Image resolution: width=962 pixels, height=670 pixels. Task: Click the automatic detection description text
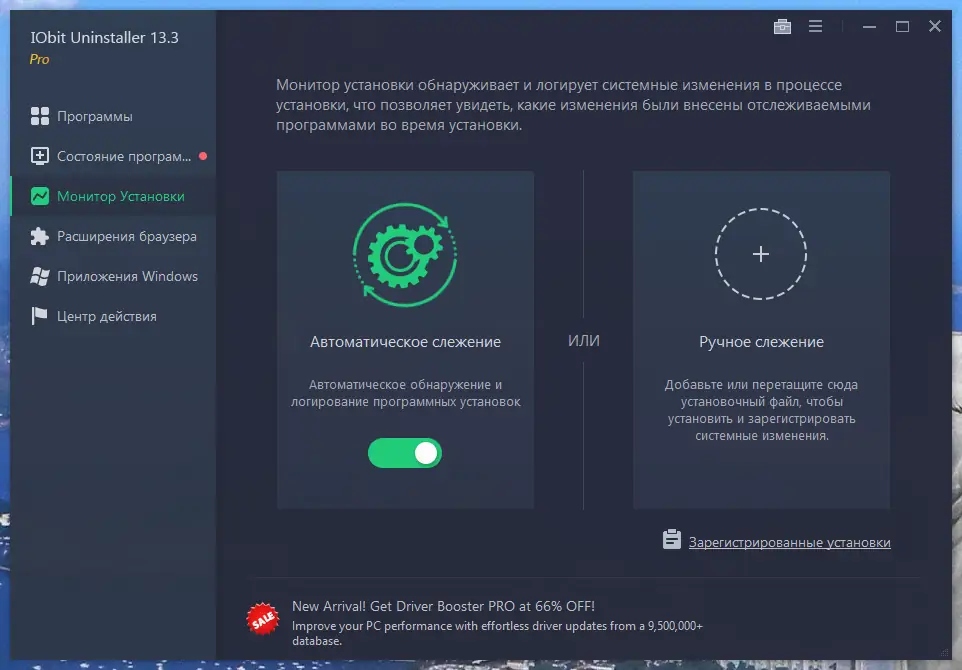(x=405, y=393)
